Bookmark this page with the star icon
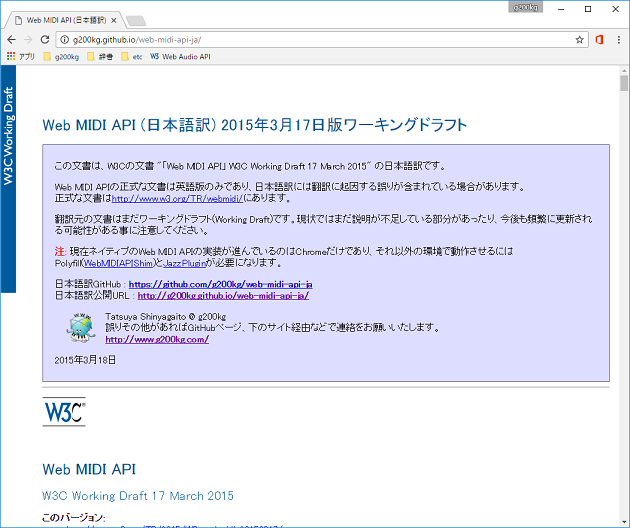The image size is (630, 528). click(x=580, y=39)
